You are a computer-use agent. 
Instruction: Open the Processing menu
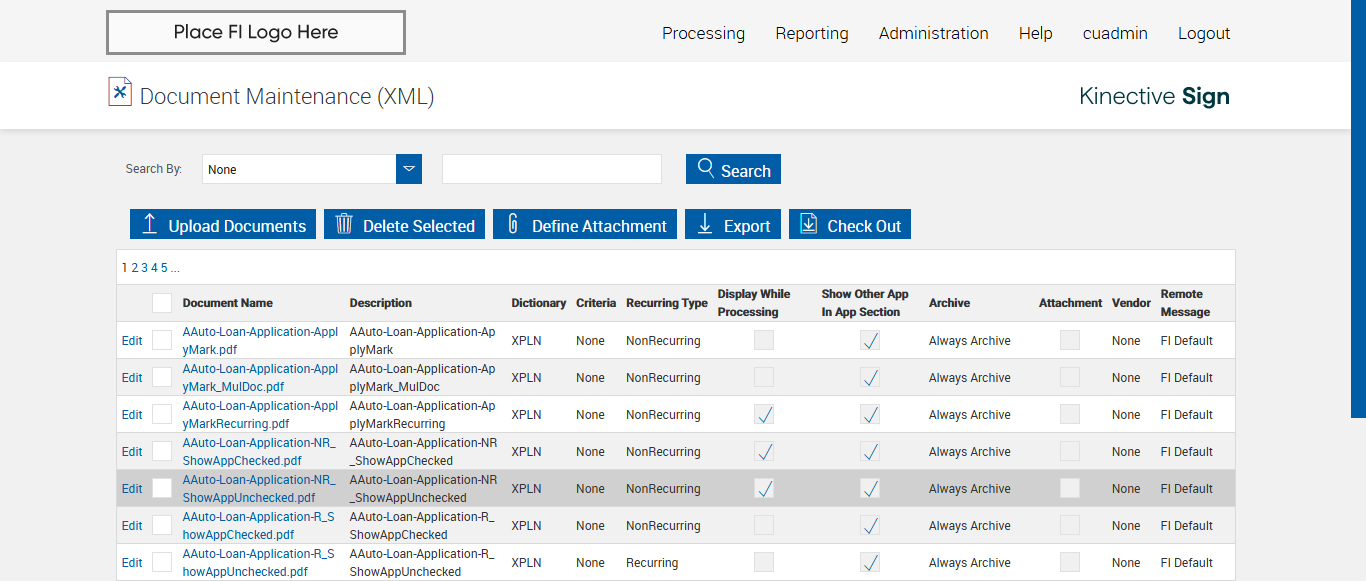[703, 33]
